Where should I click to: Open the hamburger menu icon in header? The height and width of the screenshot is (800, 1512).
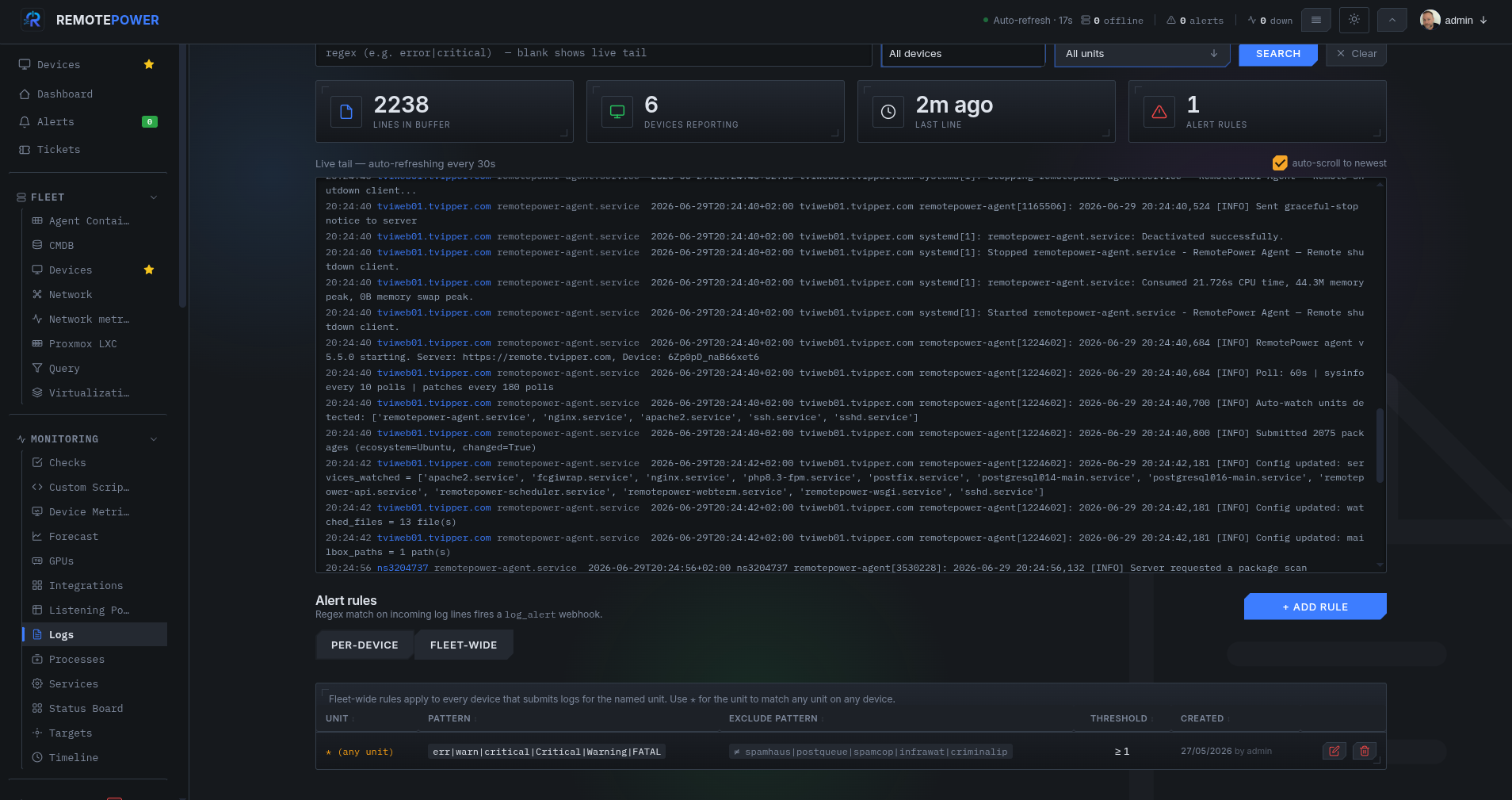coord(1316,20)
